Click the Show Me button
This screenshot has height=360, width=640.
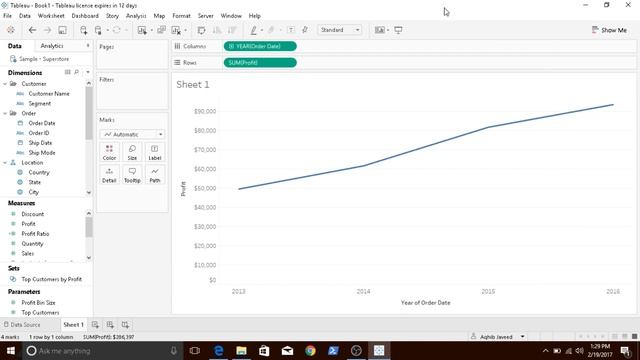[x=609, y=30]
